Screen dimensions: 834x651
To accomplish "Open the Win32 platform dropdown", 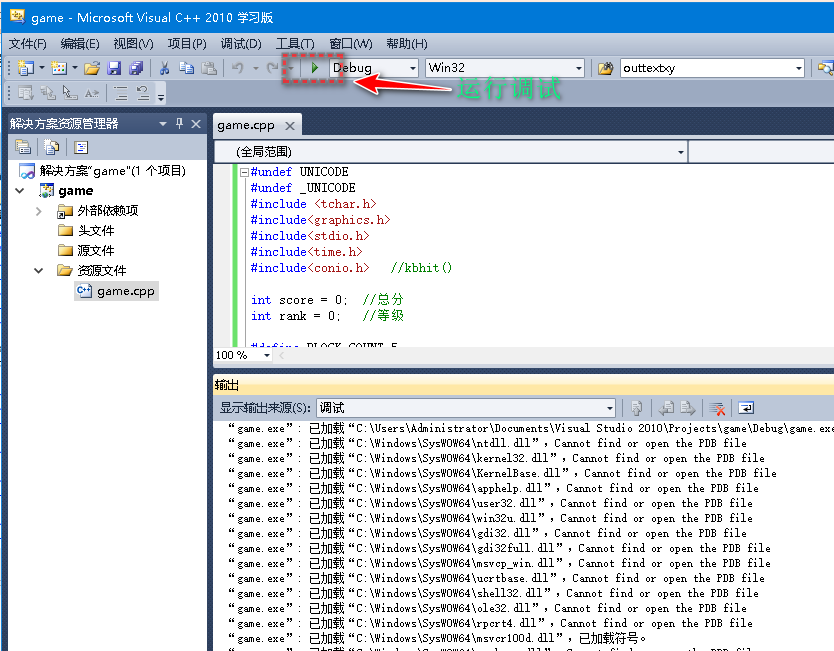I will [x=579, y=68].
